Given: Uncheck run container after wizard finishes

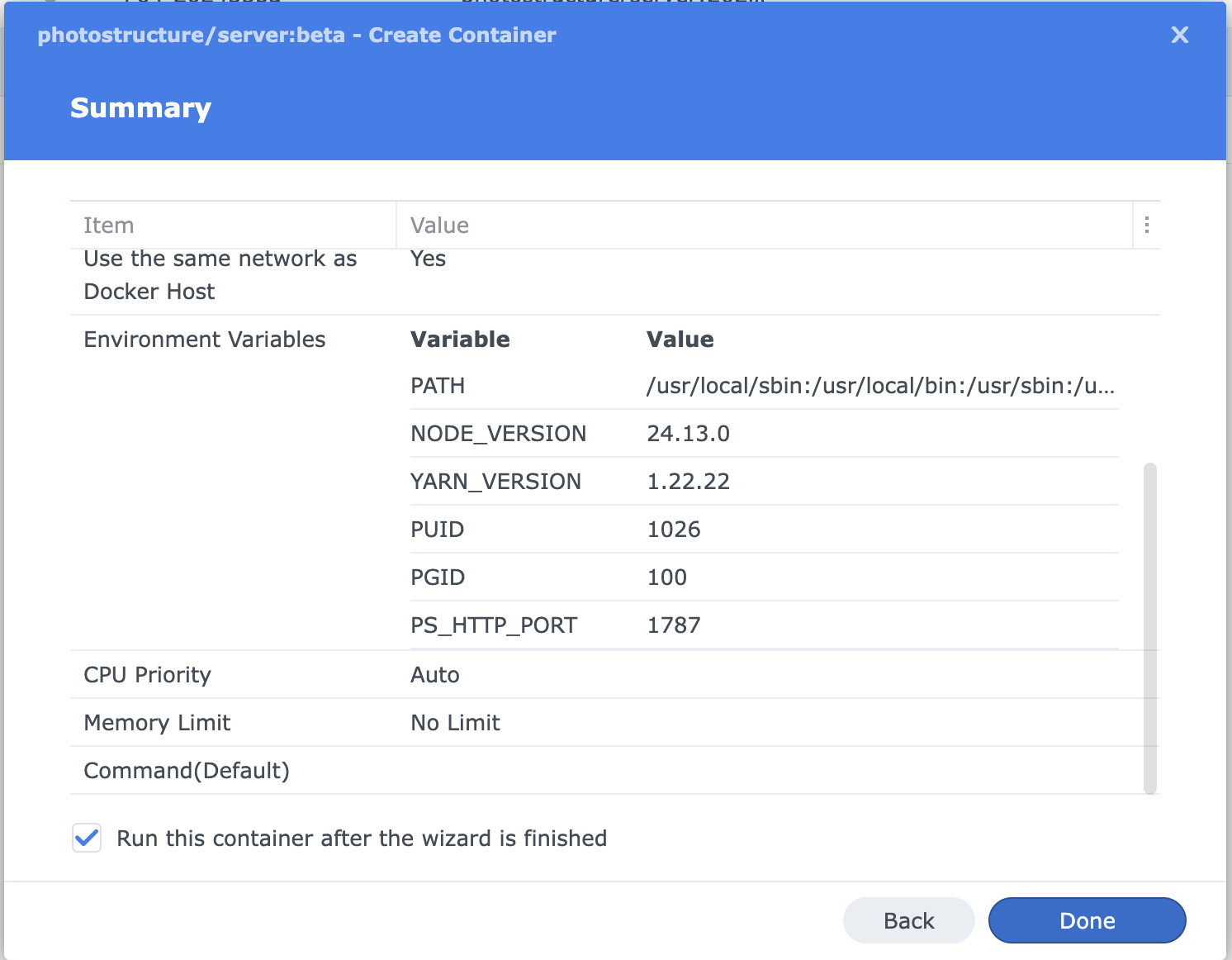Looking at the screenshot, I should coord(87,838).
